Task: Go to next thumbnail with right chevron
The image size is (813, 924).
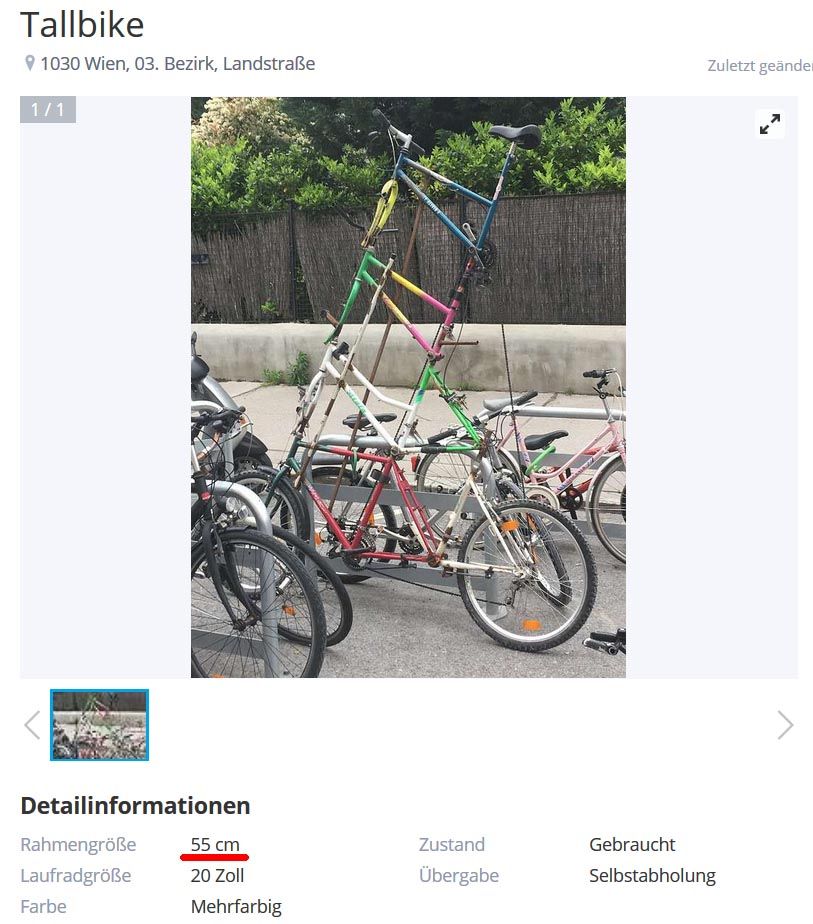Action: [x=785, y=725]
